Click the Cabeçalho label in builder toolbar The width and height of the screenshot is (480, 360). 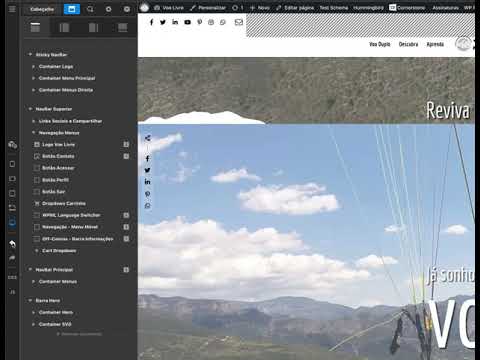(x=42, y=9)
